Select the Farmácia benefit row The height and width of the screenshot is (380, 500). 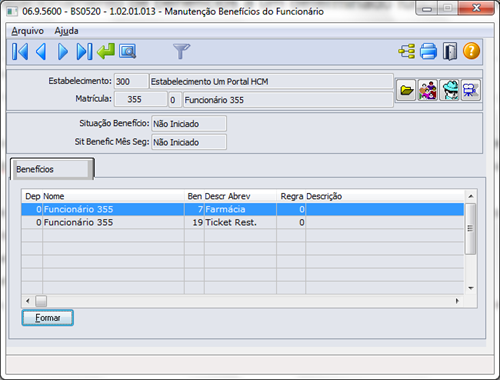coord(243,209)
